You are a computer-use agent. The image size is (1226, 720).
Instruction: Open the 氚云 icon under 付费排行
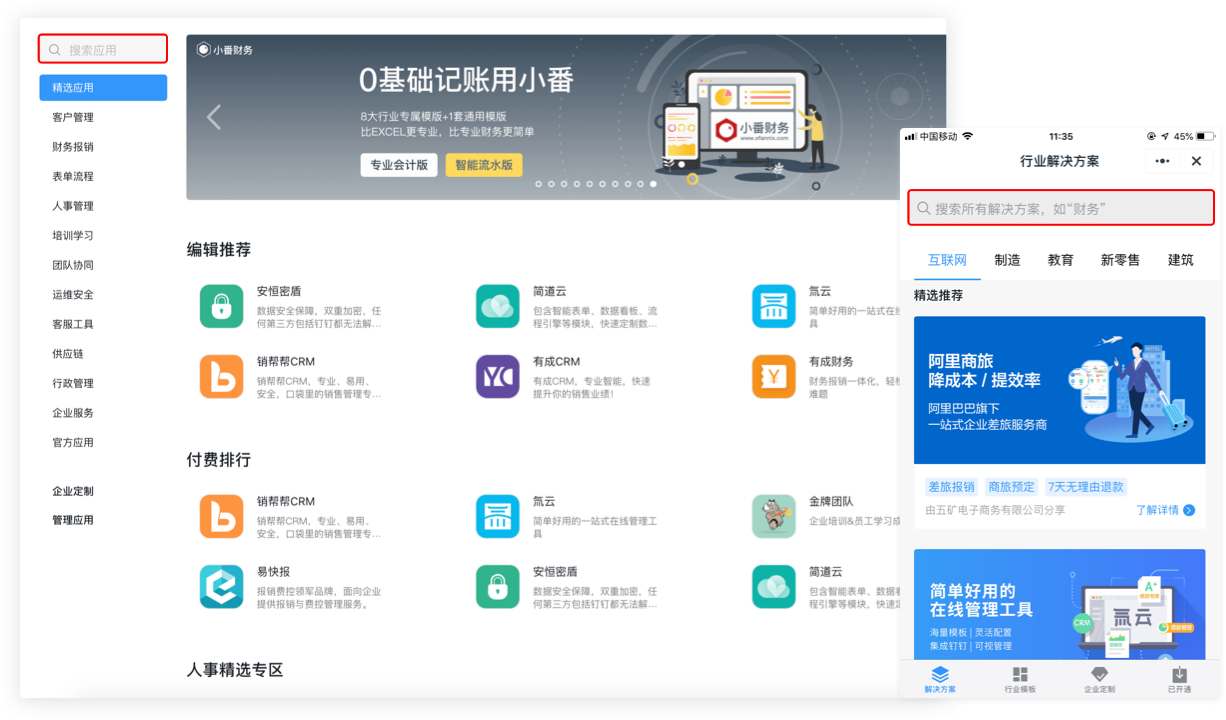[497, 516]
